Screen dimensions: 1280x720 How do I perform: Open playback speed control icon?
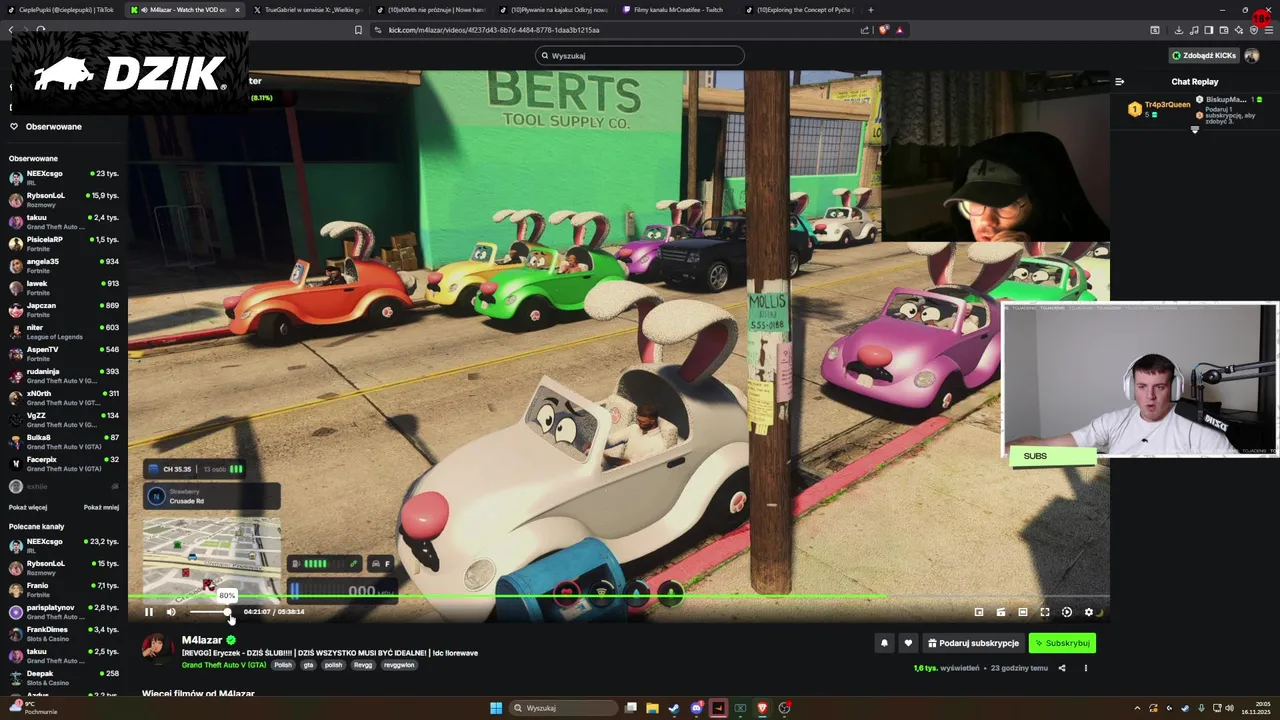pyautogui.click(x=1067, y=612)
